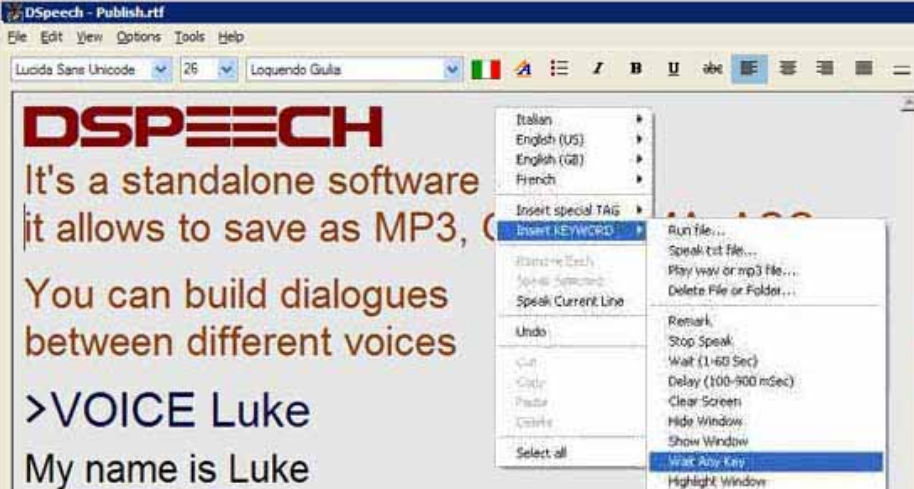Align text to the right
This screenshot has width=914, height=489.
click(x=823, y=70)
